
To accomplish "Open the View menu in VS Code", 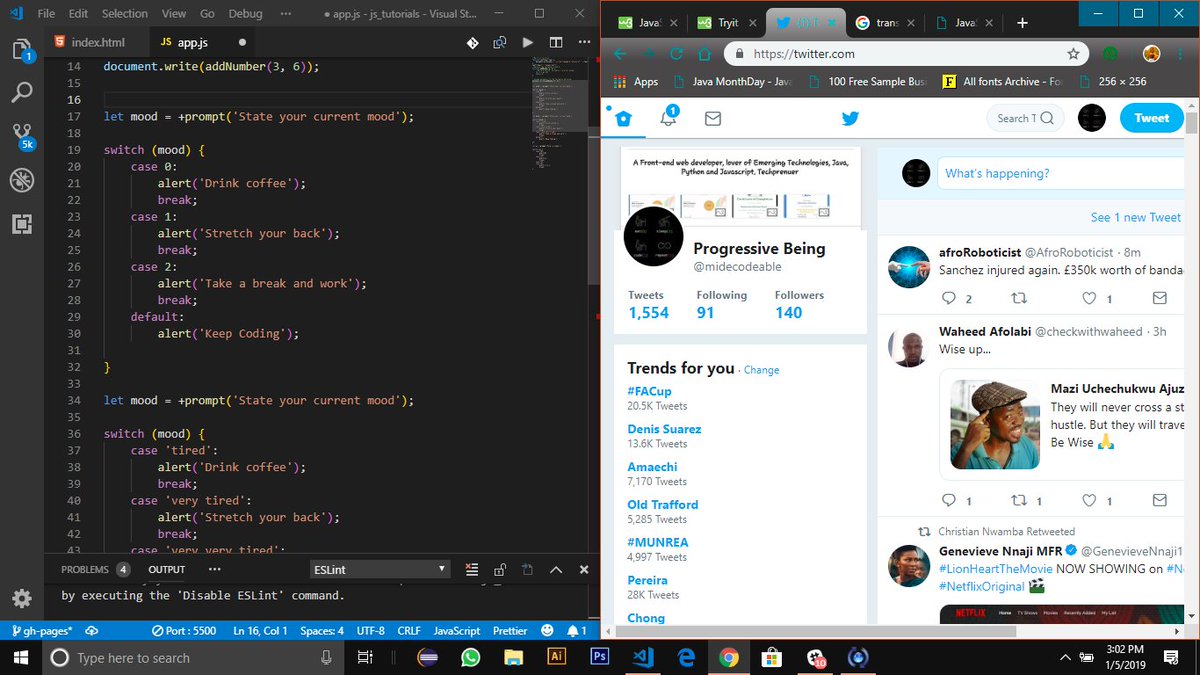I will (x=174, y=14).
